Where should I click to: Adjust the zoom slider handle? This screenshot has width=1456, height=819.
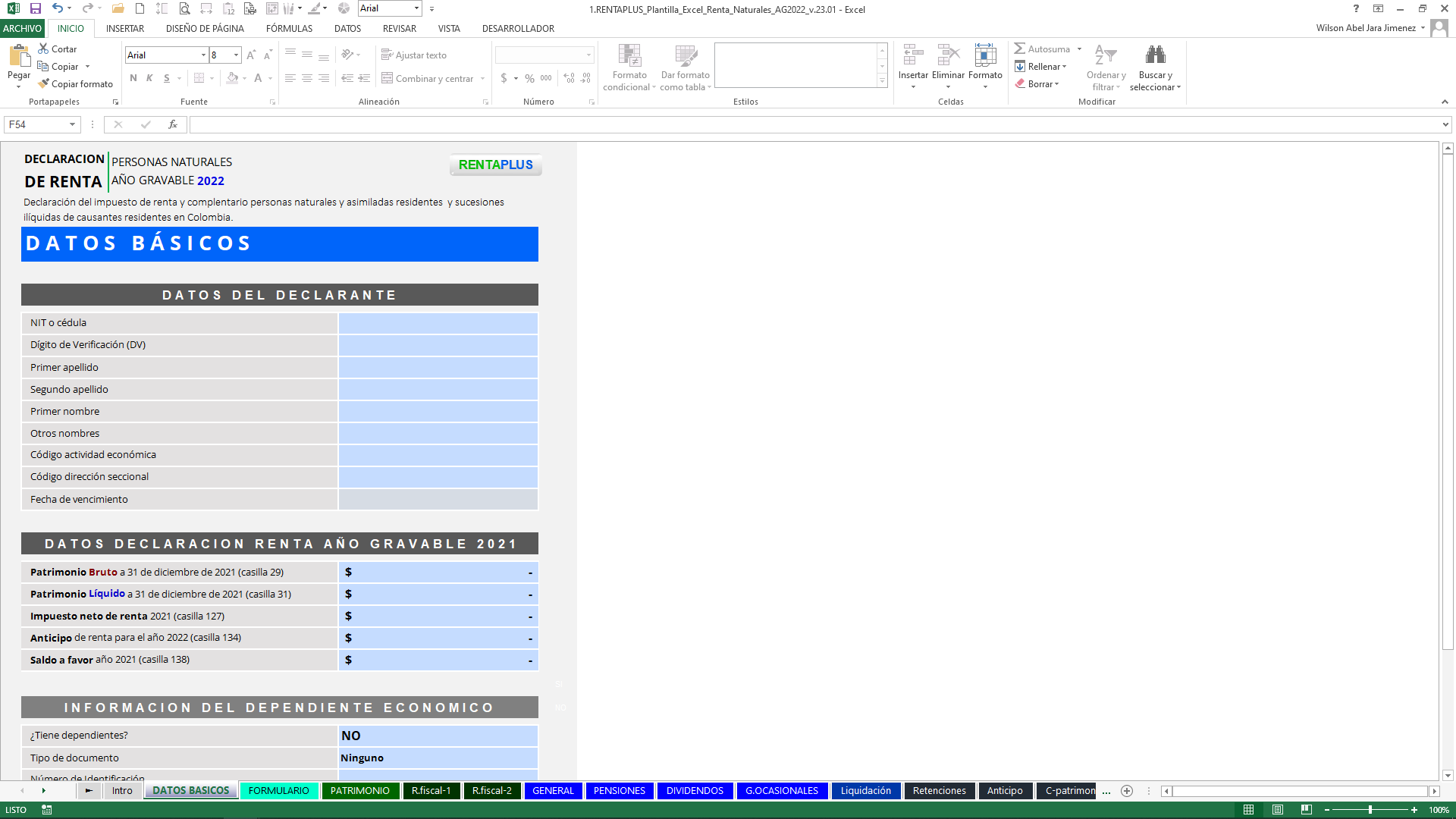[1370, 810]
